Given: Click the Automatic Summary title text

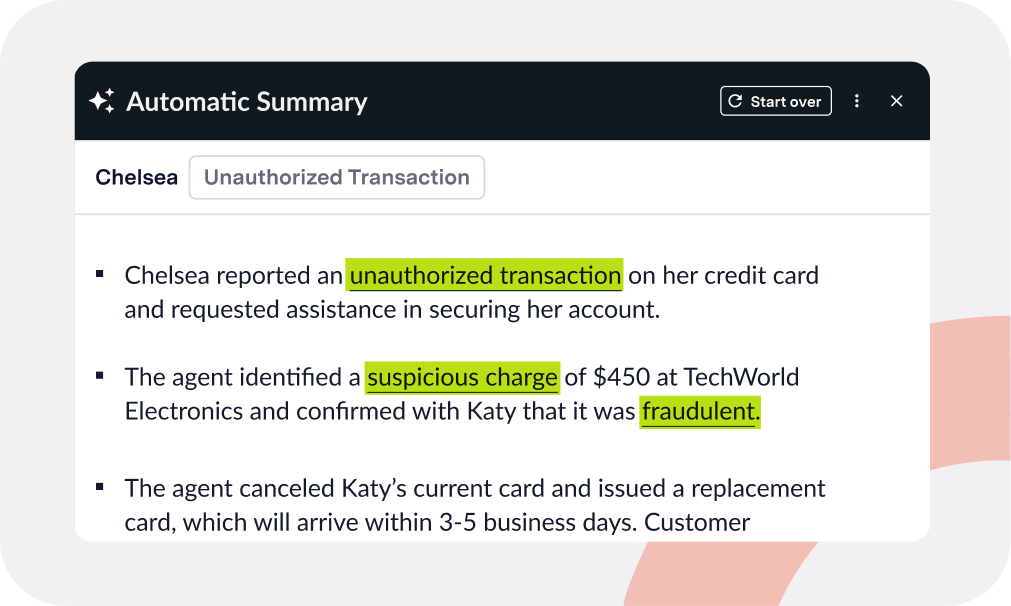Looking at the screenshot, I should tap(247, 101).
